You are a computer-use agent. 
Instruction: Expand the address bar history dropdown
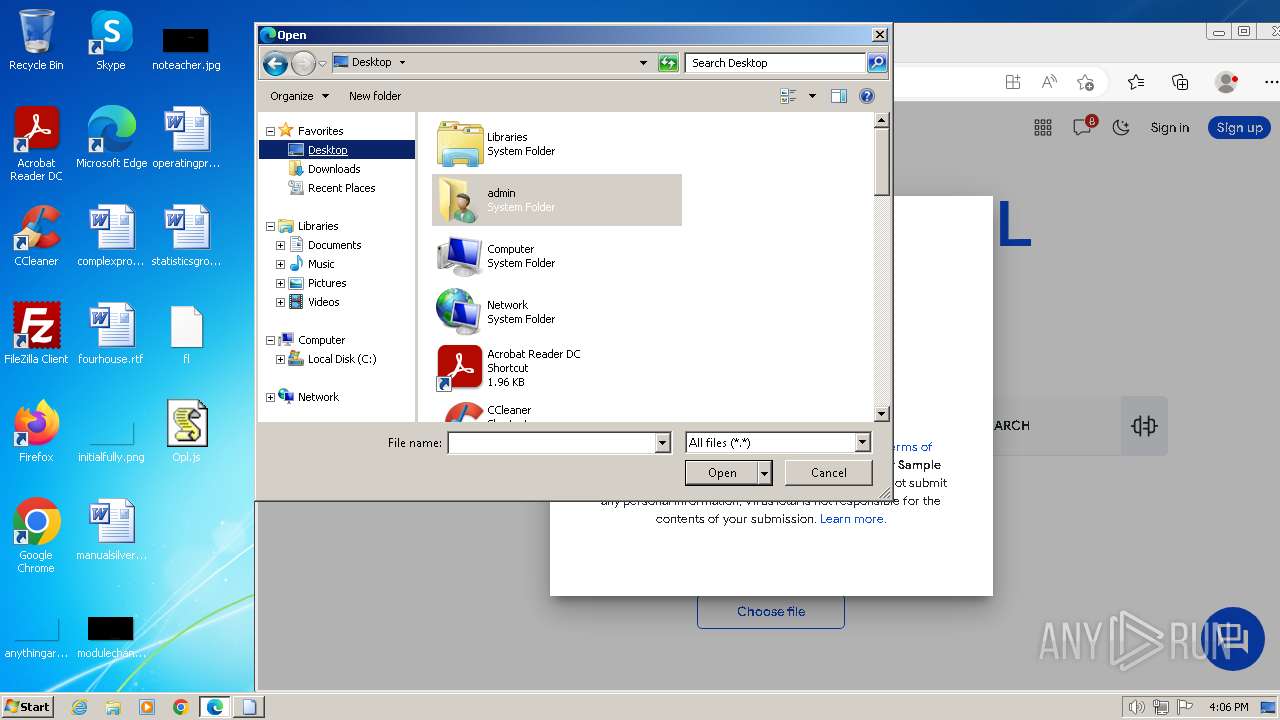tap(643, 63)
